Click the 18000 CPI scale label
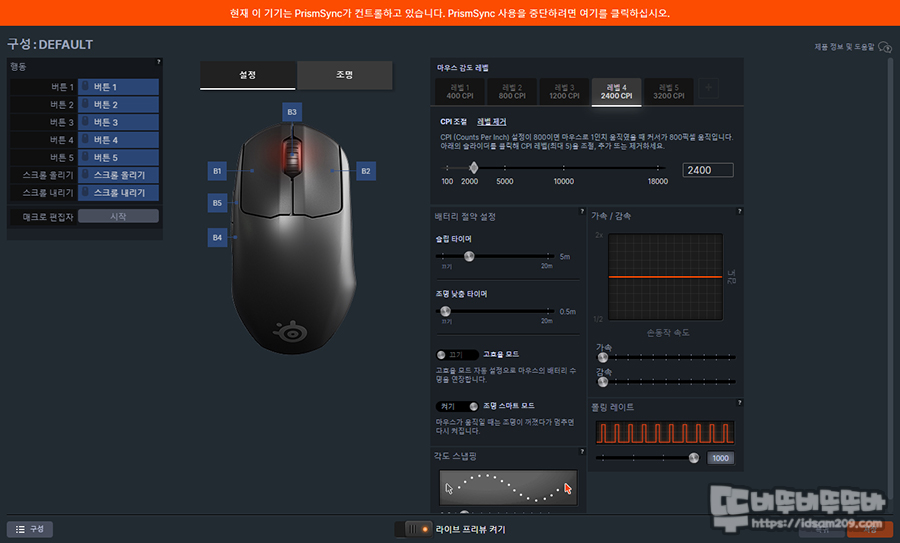This screenshot has height=543, width=900. click(x=658, y=181)
